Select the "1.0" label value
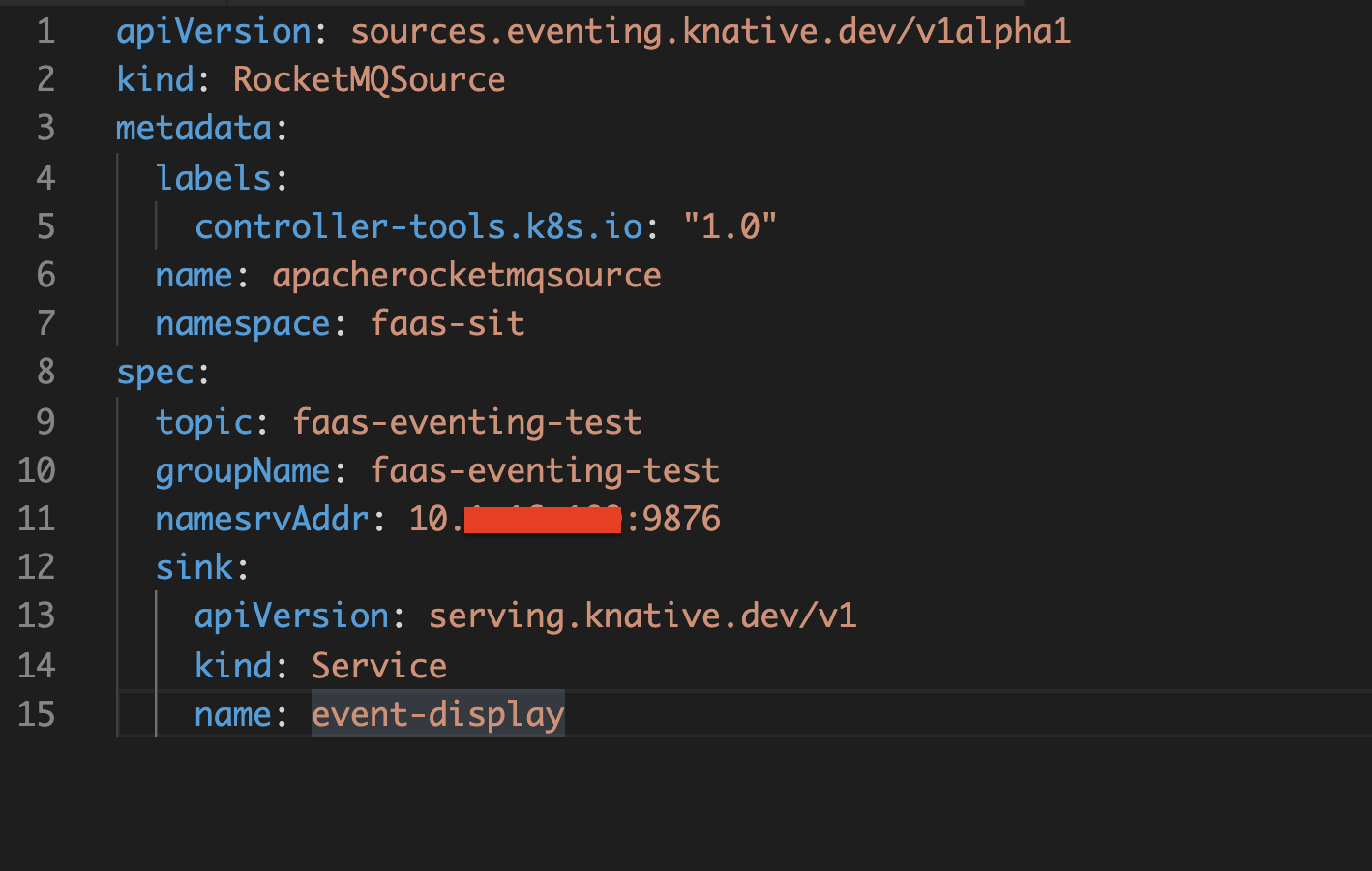1372x871 pixels. point(730,226)
